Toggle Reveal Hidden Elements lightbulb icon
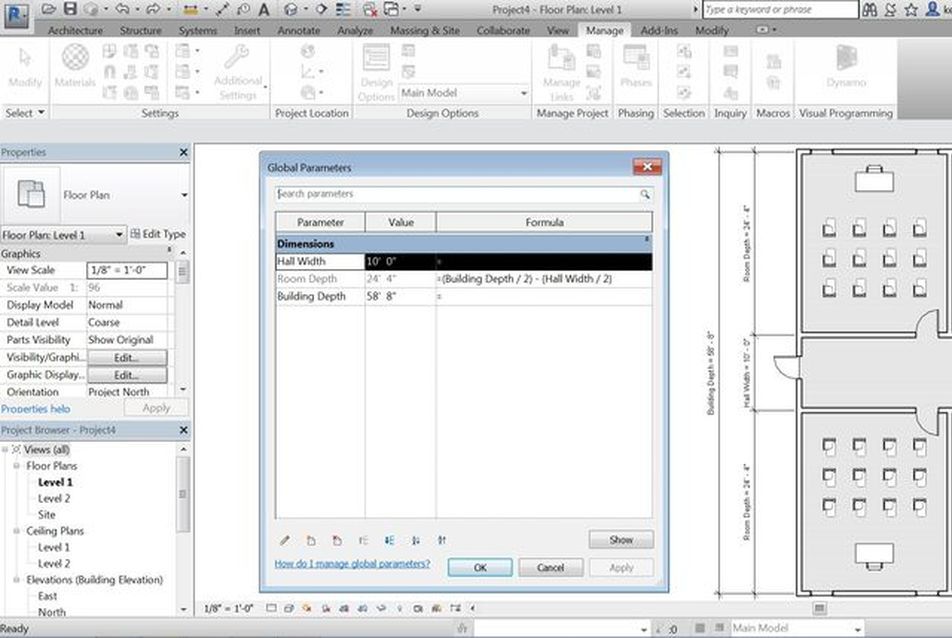Screen dimensions: 952x638 tap(400, 608)
